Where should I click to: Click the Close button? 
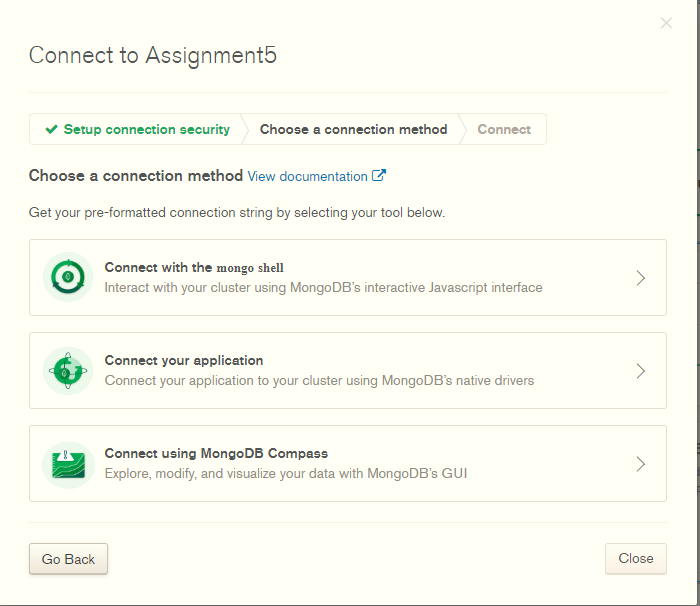click(636, 558)
